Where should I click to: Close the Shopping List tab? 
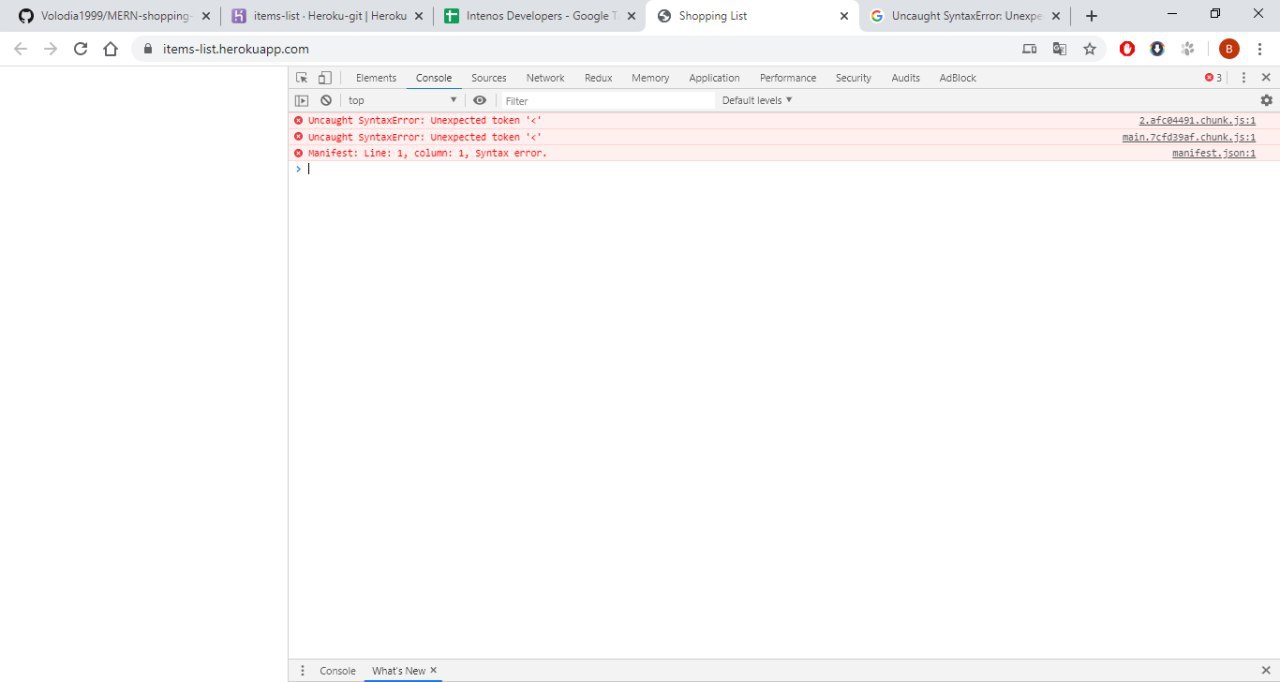844,16
